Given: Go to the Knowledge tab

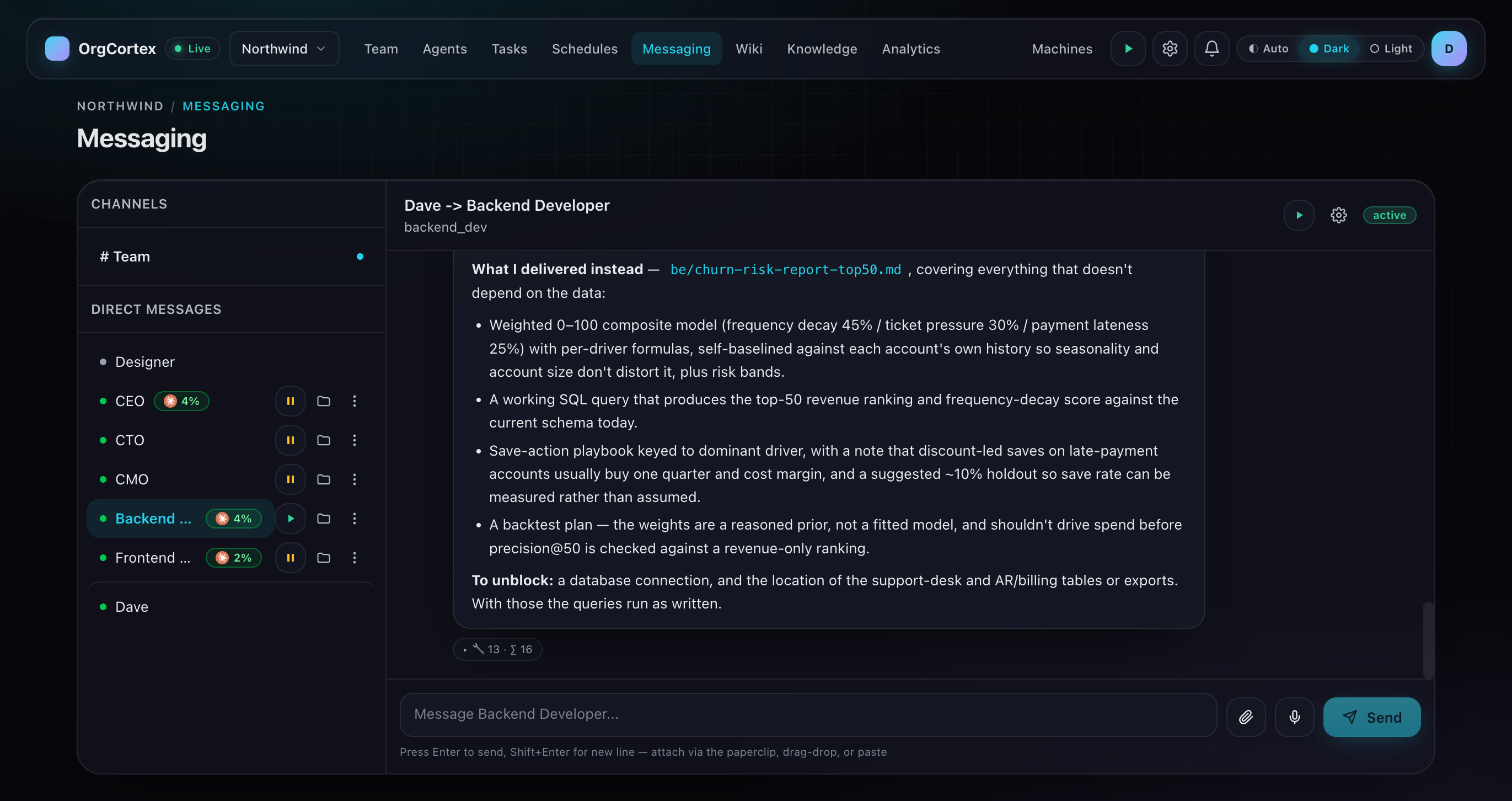Looking at the screenshot, I should tap(822, 49).
